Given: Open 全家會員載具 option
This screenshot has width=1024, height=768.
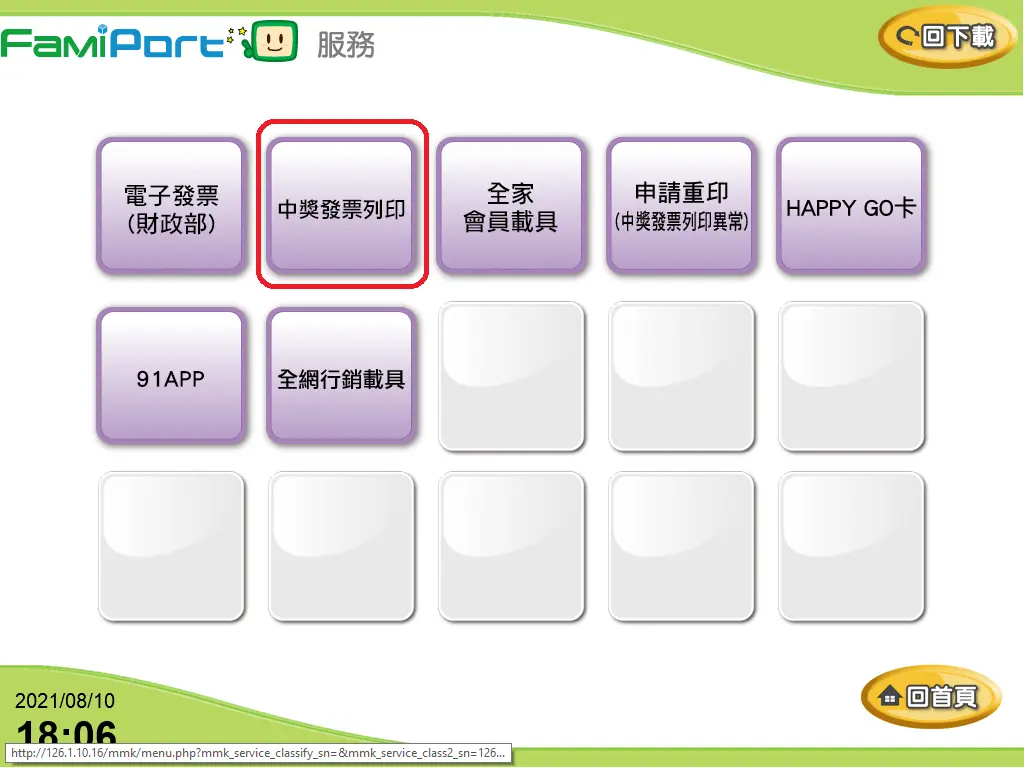Looking at the screenshot, I should click(x=511, y=206).
